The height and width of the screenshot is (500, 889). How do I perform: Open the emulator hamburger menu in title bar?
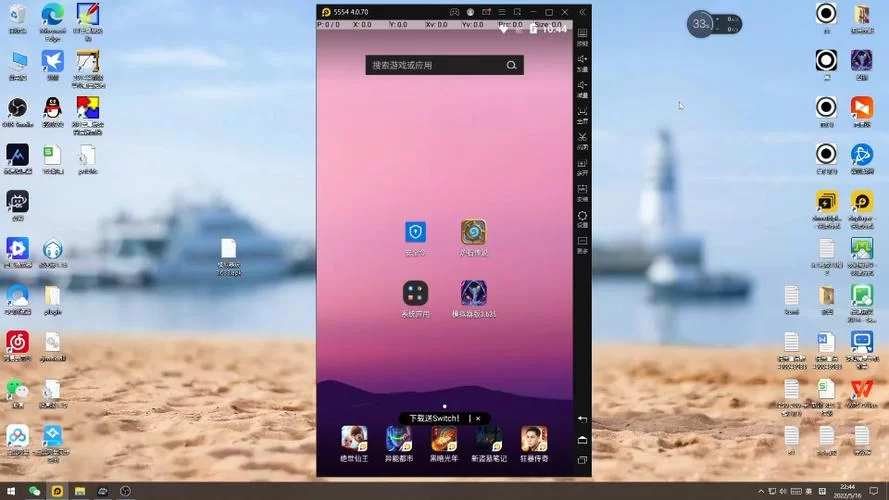tap(501, 12)
